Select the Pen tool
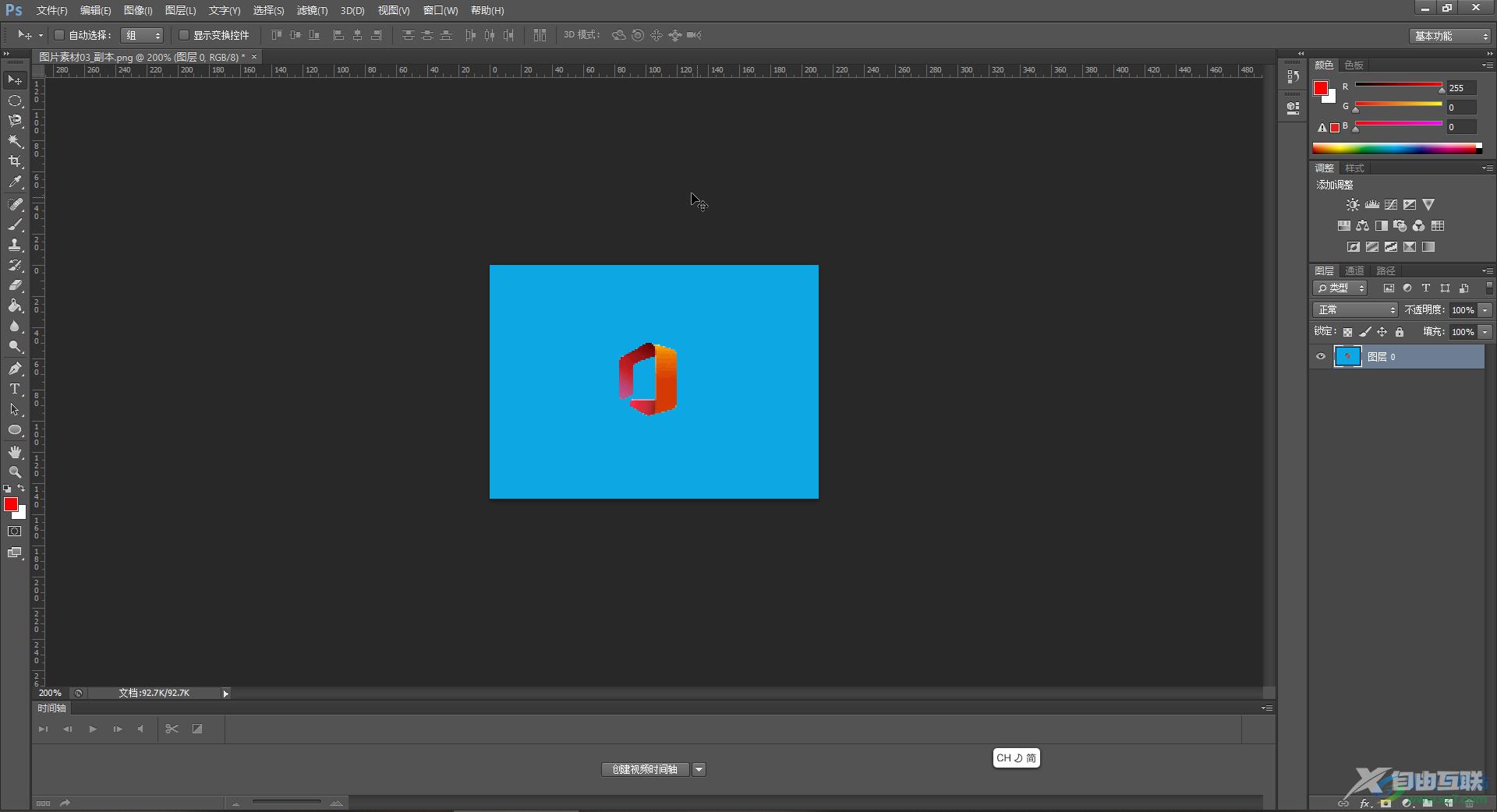This screenshot has width=1497, height=812. coord(15,369)
